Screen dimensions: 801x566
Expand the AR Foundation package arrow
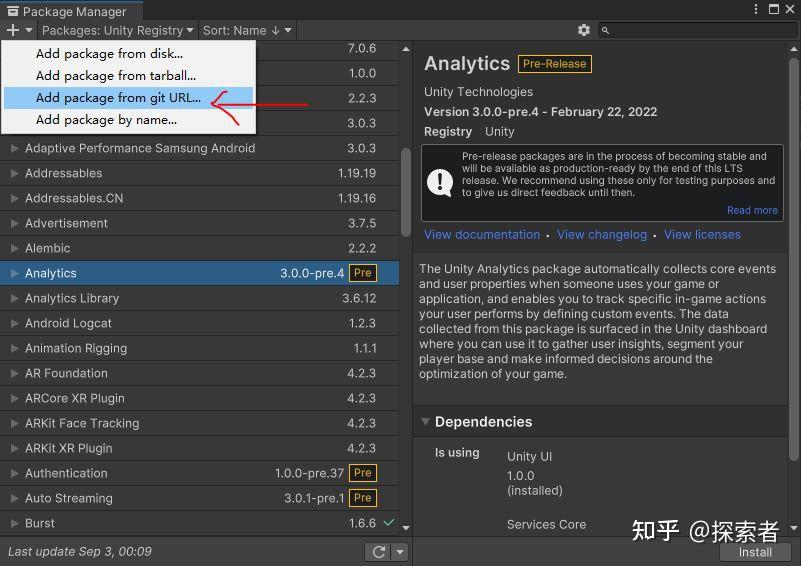pos(14,373)
